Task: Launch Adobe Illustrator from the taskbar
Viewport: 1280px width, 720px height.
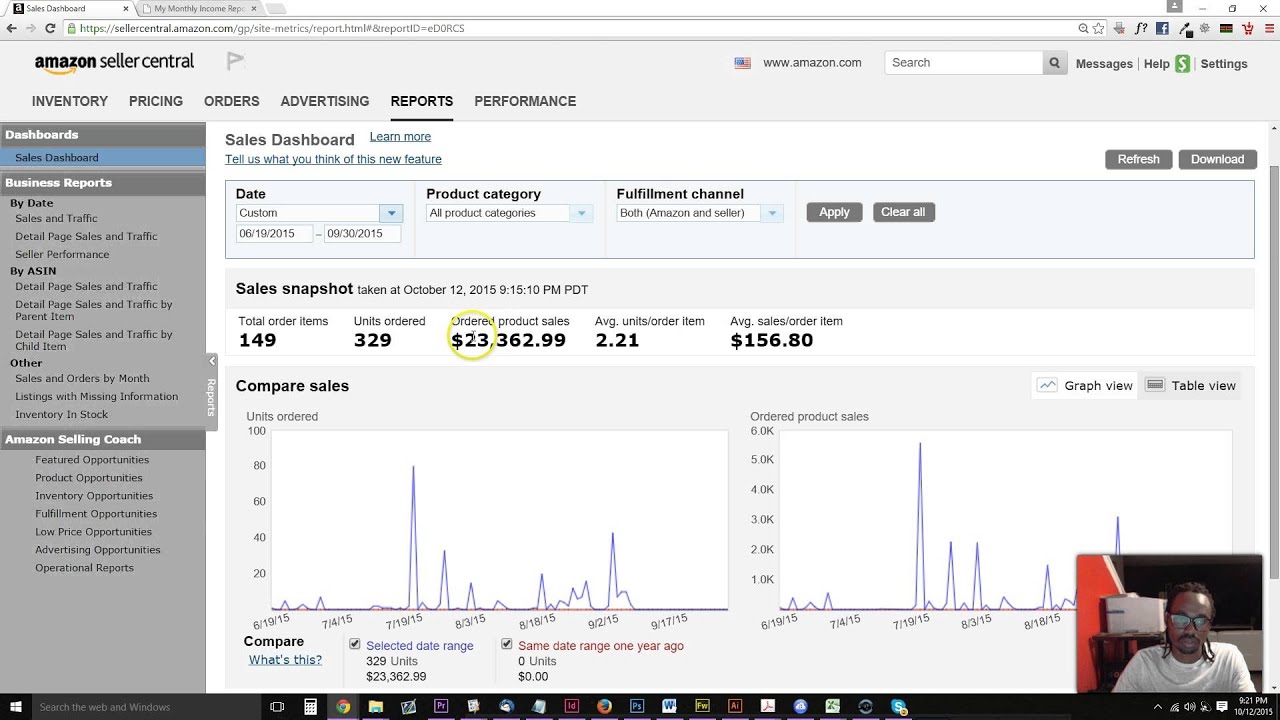Action: pyautogui.click(x=735, y=707)
